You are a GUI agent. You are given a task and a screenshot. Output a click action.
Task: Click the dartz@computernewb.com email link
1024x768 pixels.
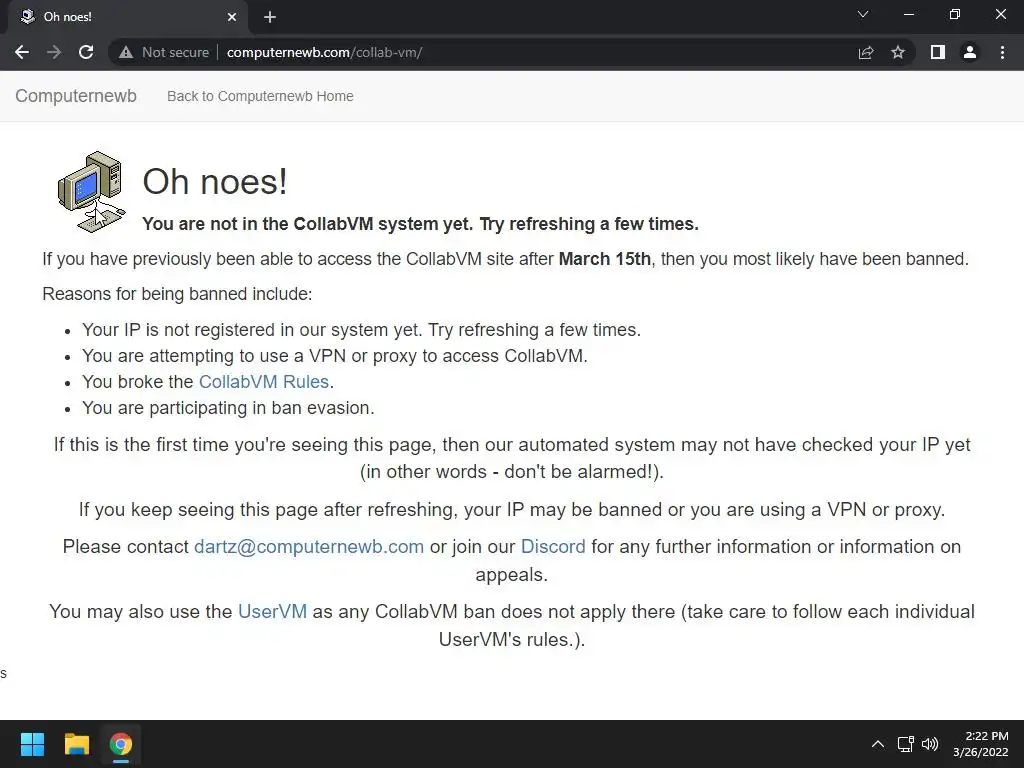coord(309,547)
